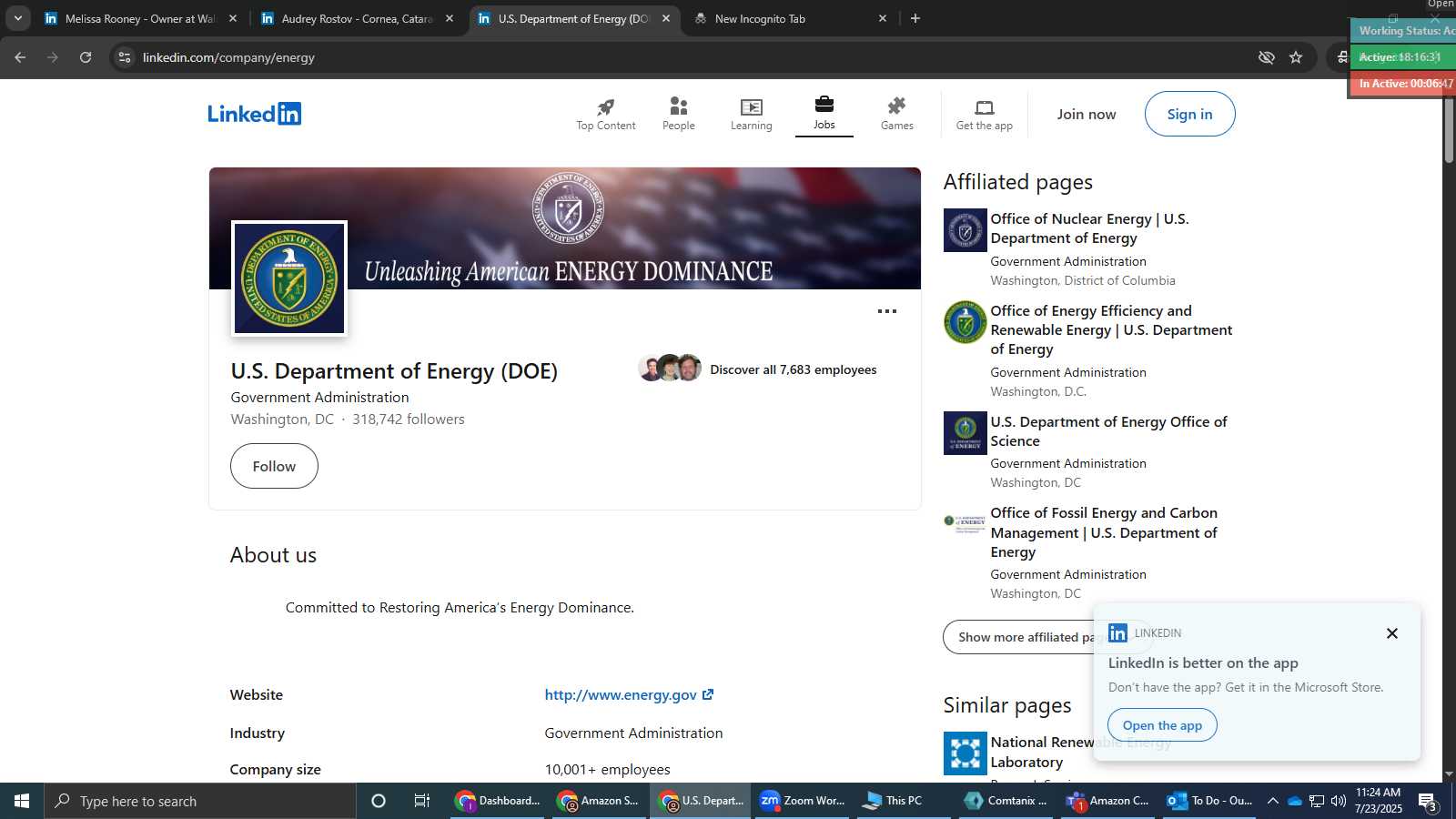Screen dimensions: 1456x819
Task: Show hidden system tray icons chevron
Action: [1273, 801]
